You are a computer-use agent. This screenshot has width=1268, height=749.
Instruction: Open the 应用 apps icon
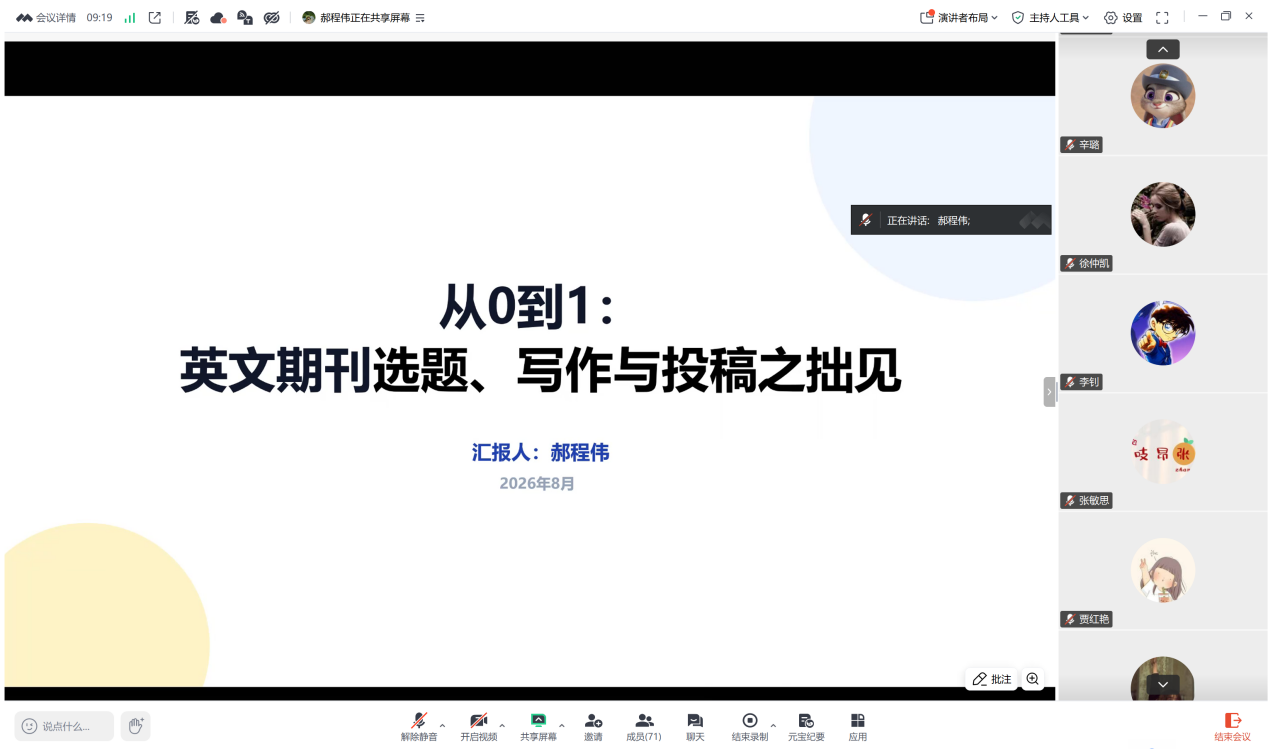pos(858,727)
